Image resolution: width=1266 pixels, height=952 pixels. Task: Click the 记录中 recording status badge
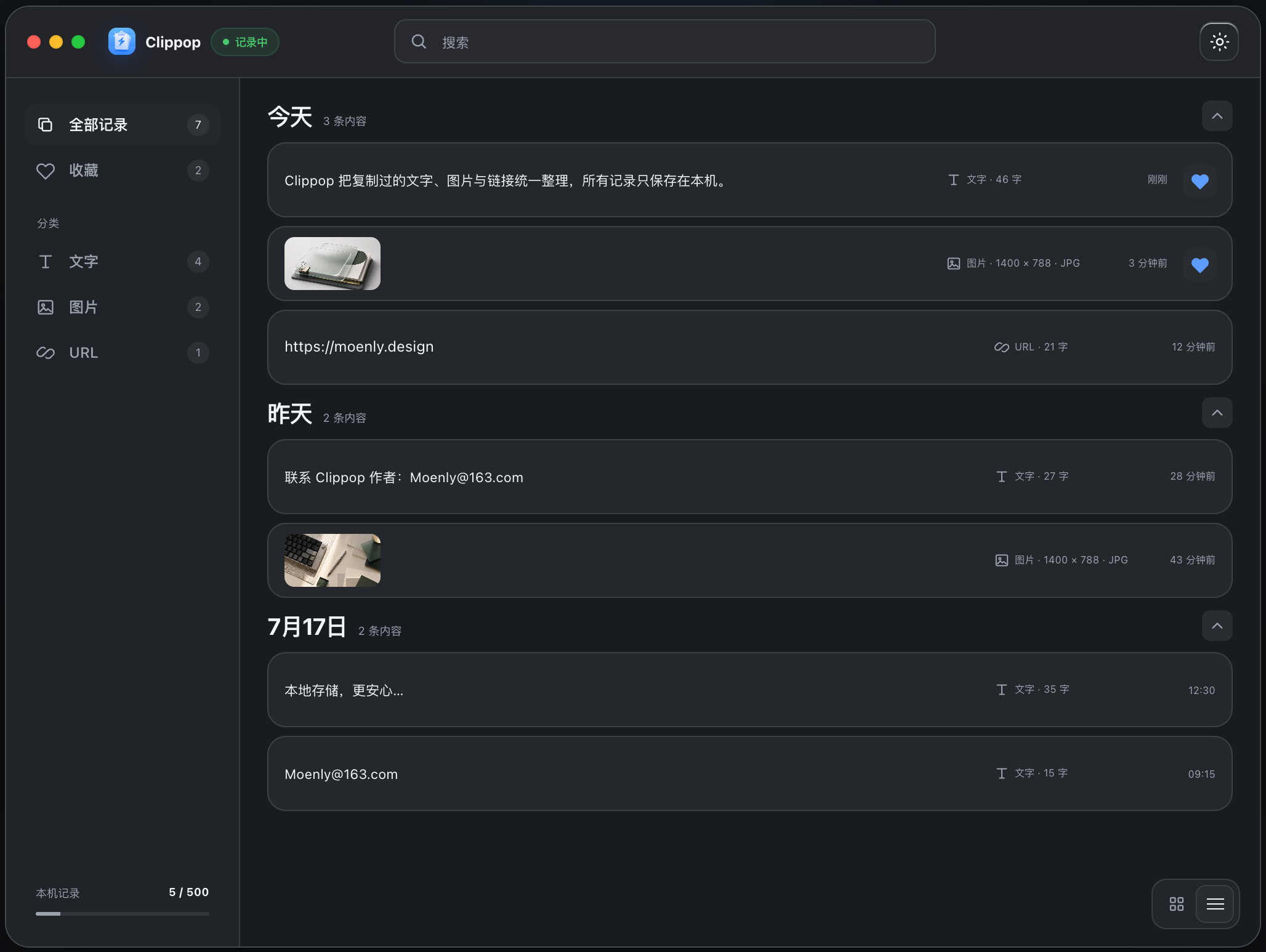pyautogui.click(x=245, y=42)
